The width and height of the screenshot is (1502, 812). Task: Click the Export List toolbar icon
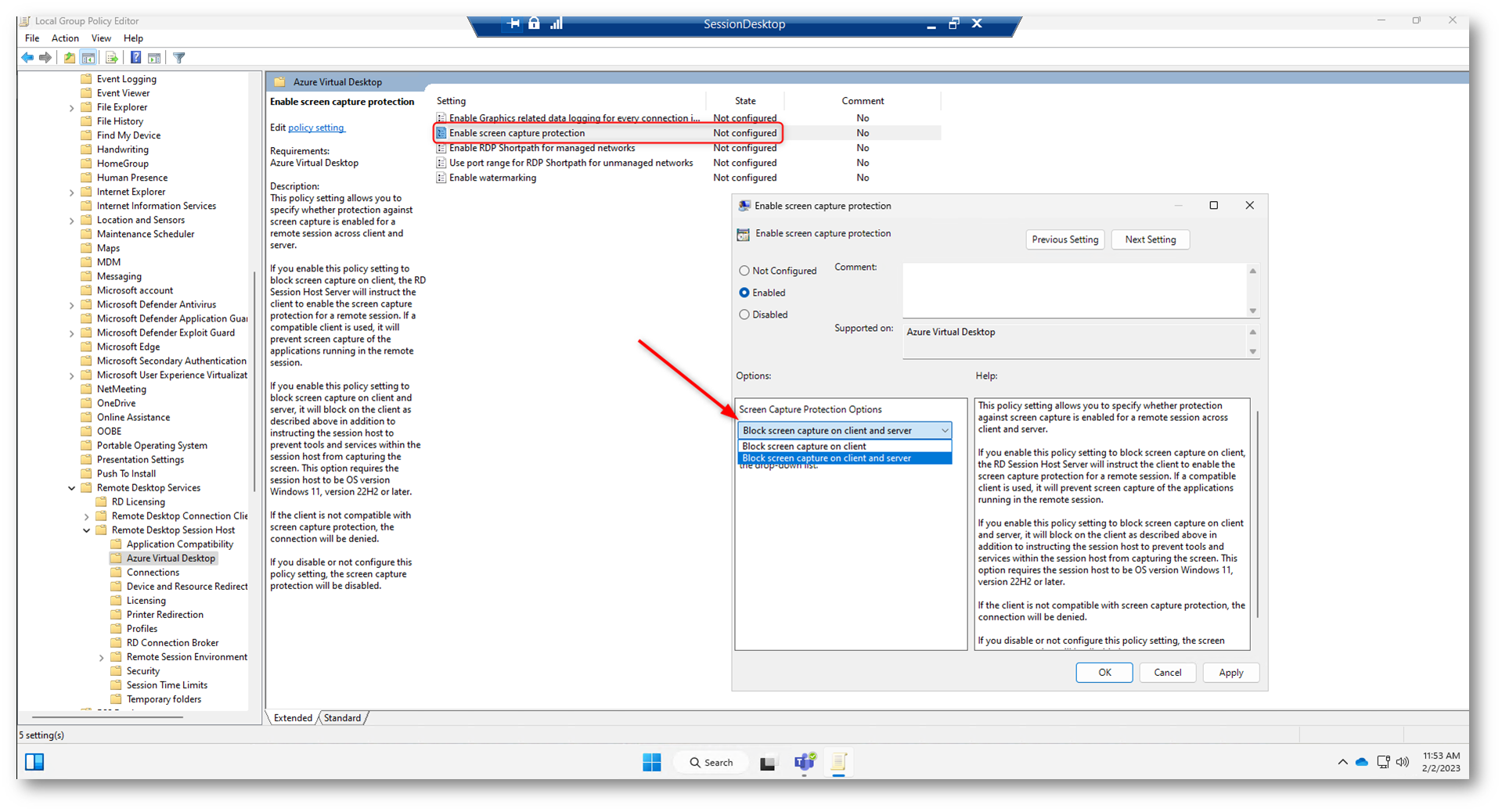coord(111,58)
